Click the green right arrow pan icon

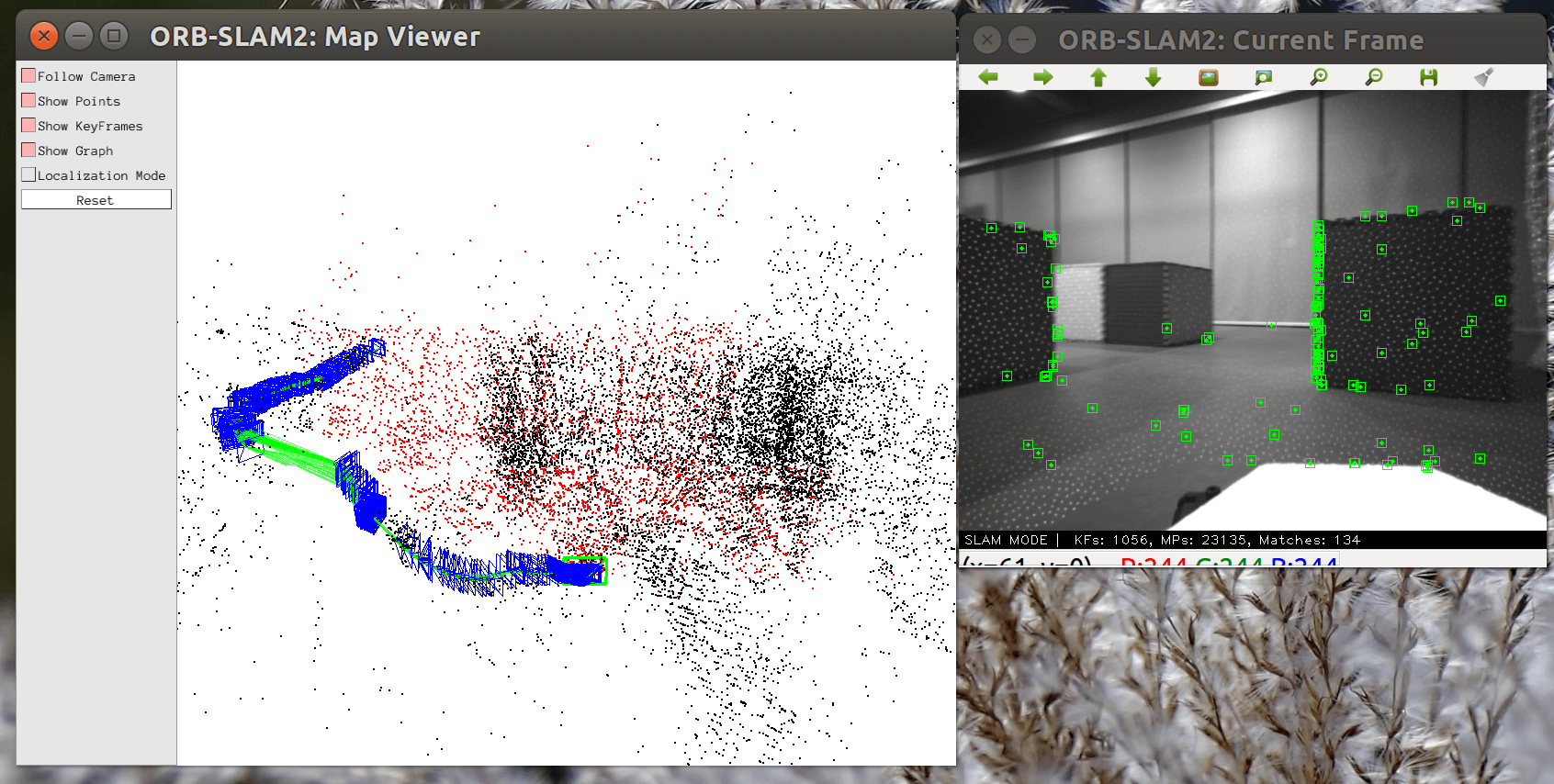point(1043,77)
